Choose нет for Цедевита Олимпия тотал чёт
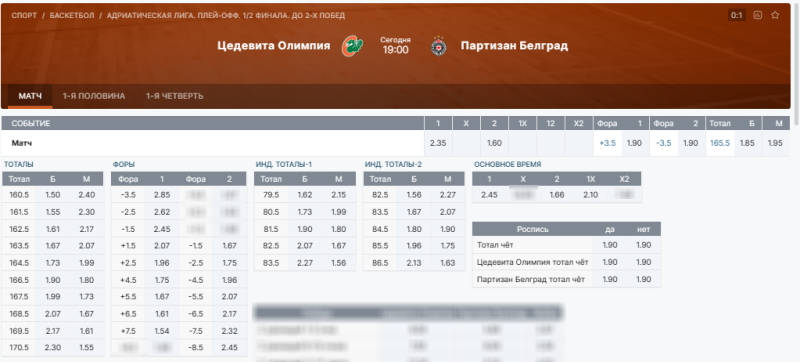Viewport: 800px width, 362px height. click(x=644, y=262)
